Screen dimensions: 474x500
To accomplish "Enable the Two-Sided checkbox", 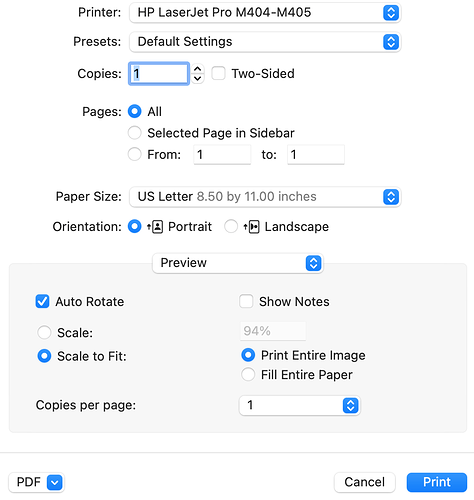I will click(x=219, y=73).
